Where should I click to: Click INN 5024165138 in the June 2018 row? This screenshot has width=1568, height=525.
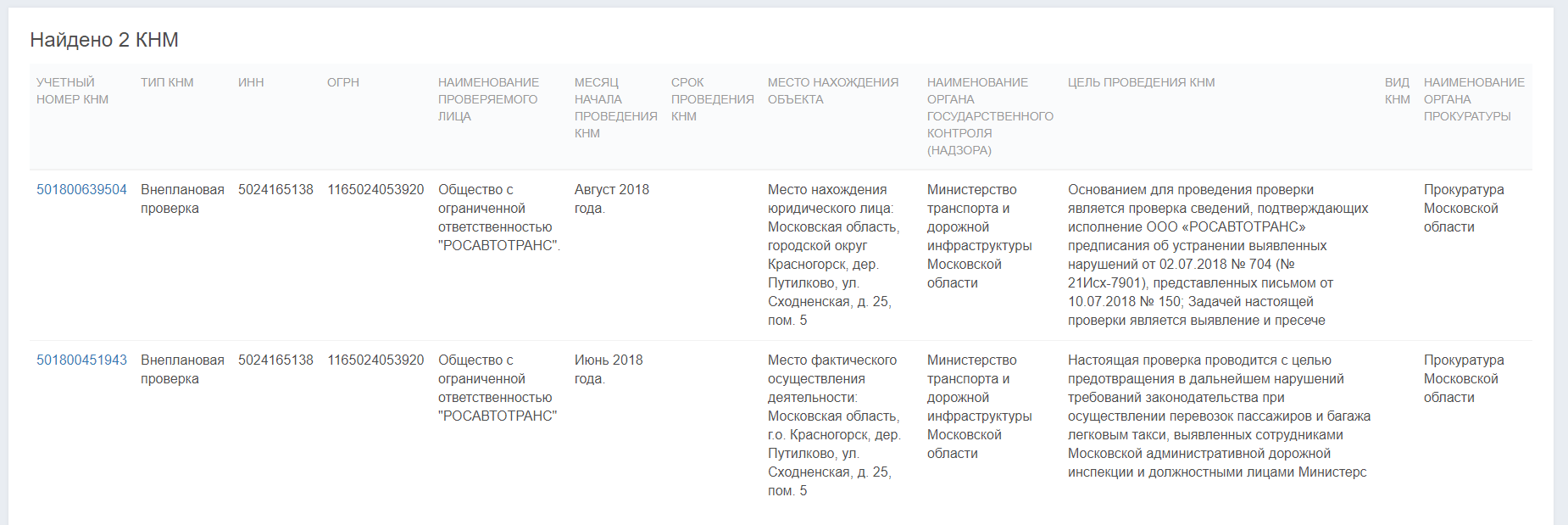click(275, 360)
